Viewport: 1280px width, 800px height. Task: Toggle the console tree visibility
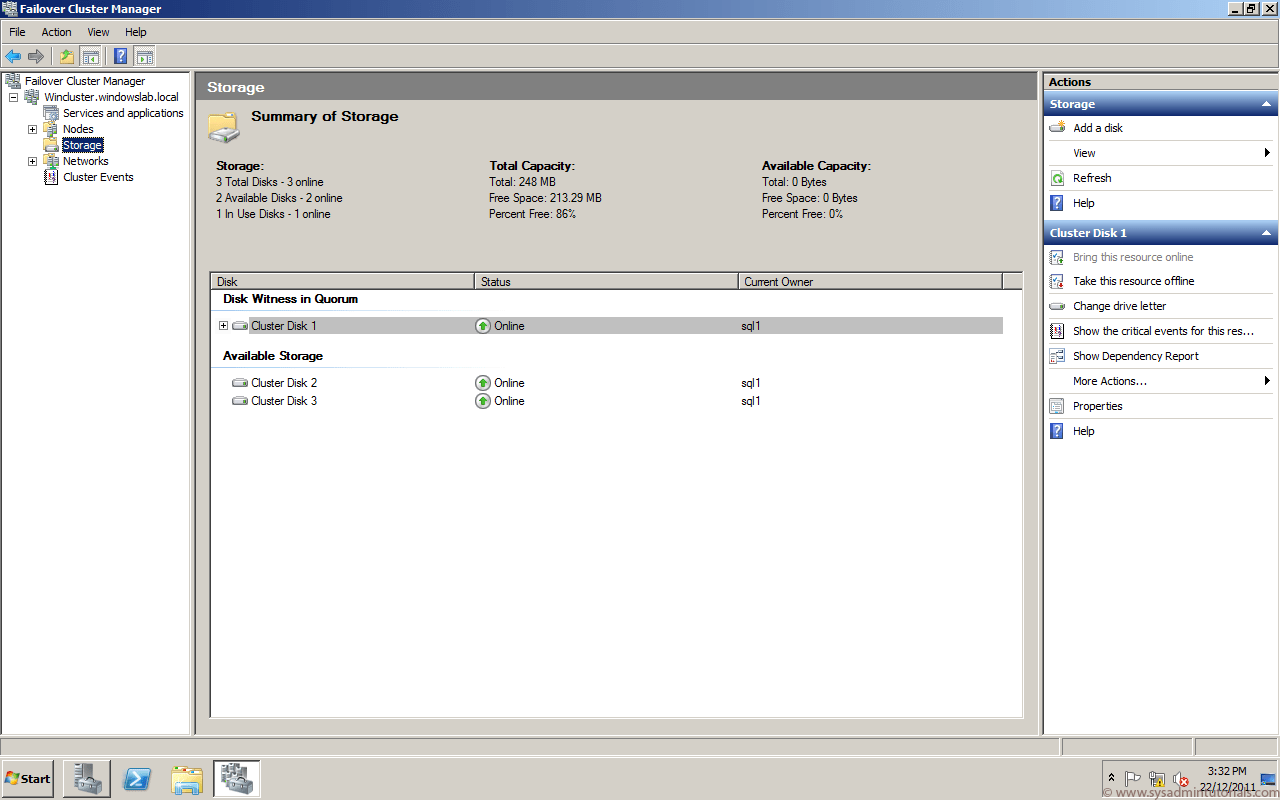91,56
